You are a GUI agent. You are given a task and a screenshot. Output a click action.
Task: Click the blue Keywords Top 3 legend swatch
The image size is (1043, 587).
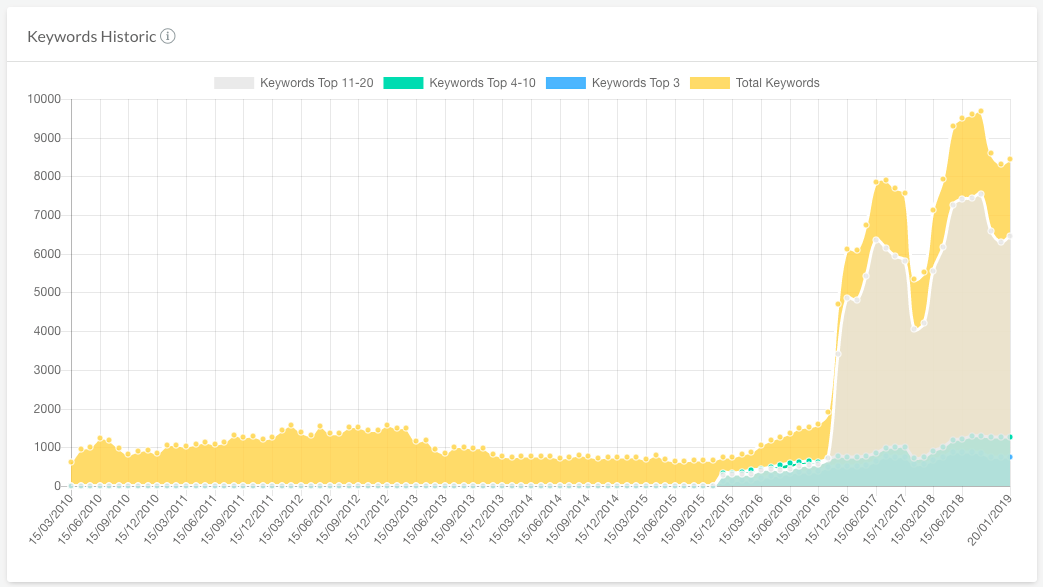tap(565, 83)
